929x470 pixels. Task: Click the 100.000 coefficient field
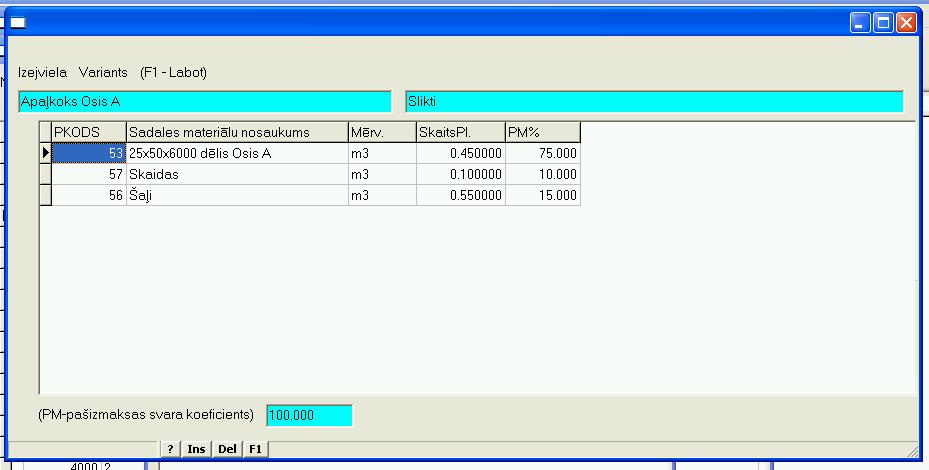tap(309, 415)
